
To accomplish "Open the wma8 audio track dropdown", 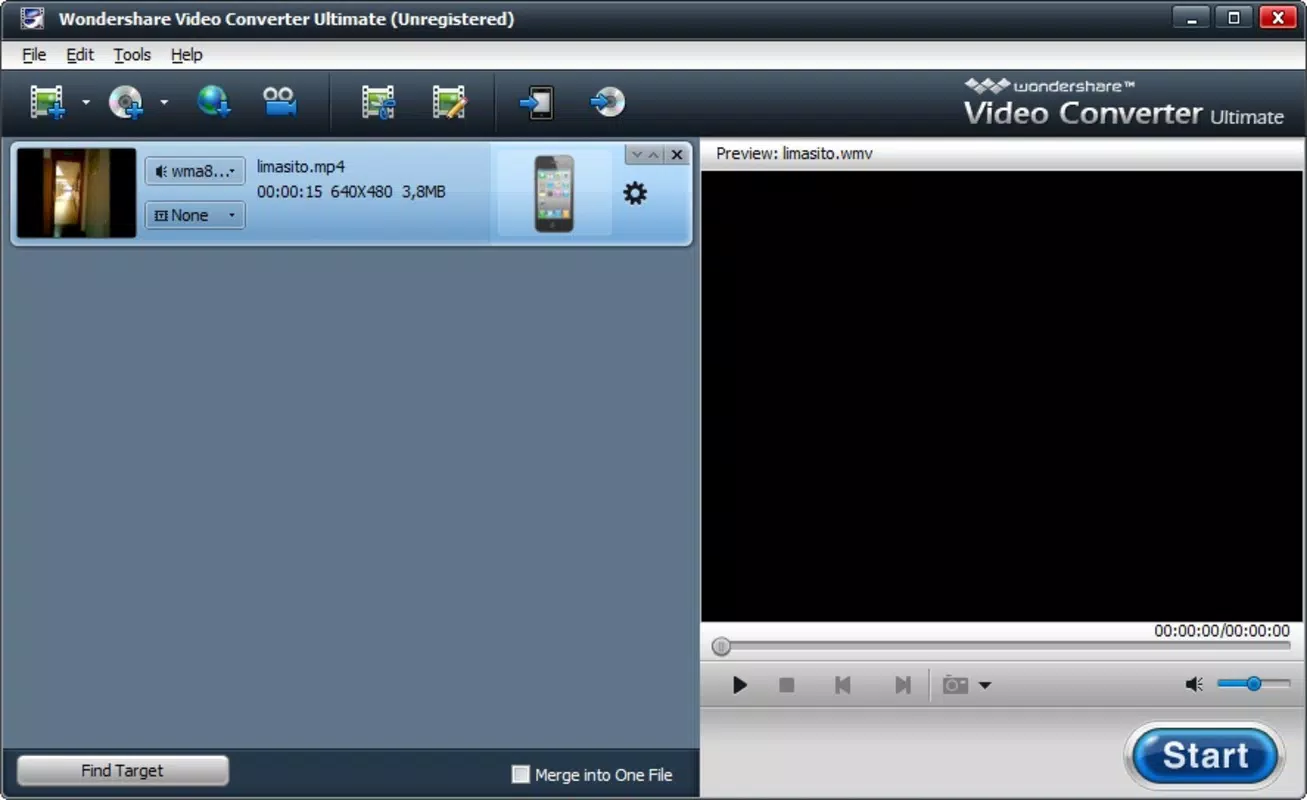I will pyautogui.click(x=195, y=171).
